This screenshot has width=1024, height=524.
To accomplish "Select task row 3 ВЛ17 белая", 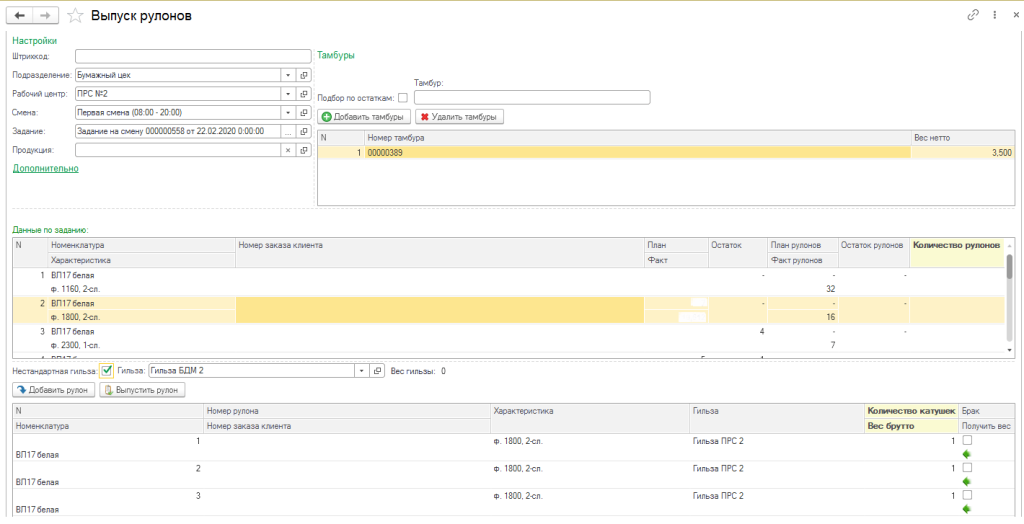I will pos(509,338).
